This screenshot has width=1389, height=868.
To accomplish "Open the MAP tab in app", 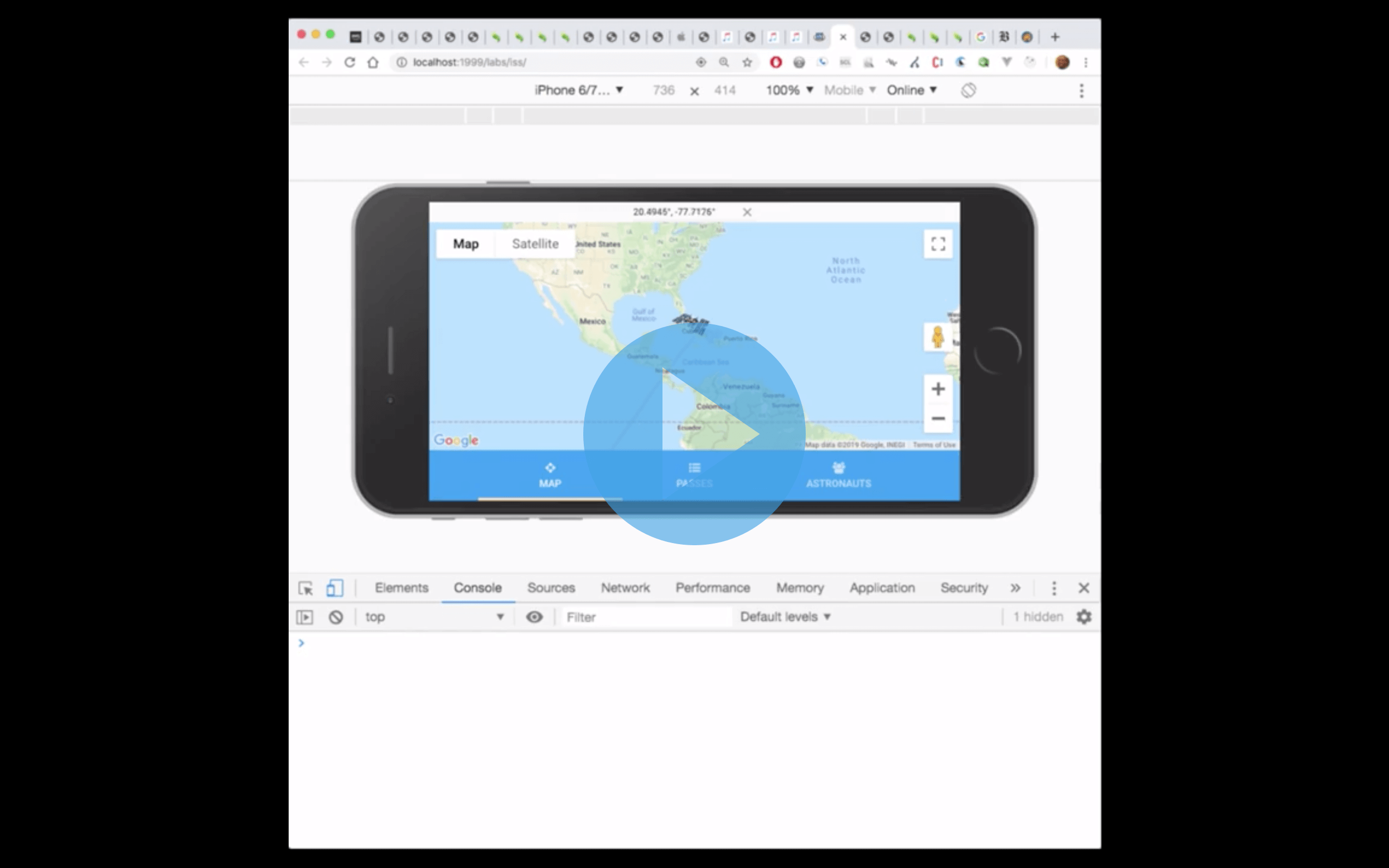I will [x=550, y=475].
